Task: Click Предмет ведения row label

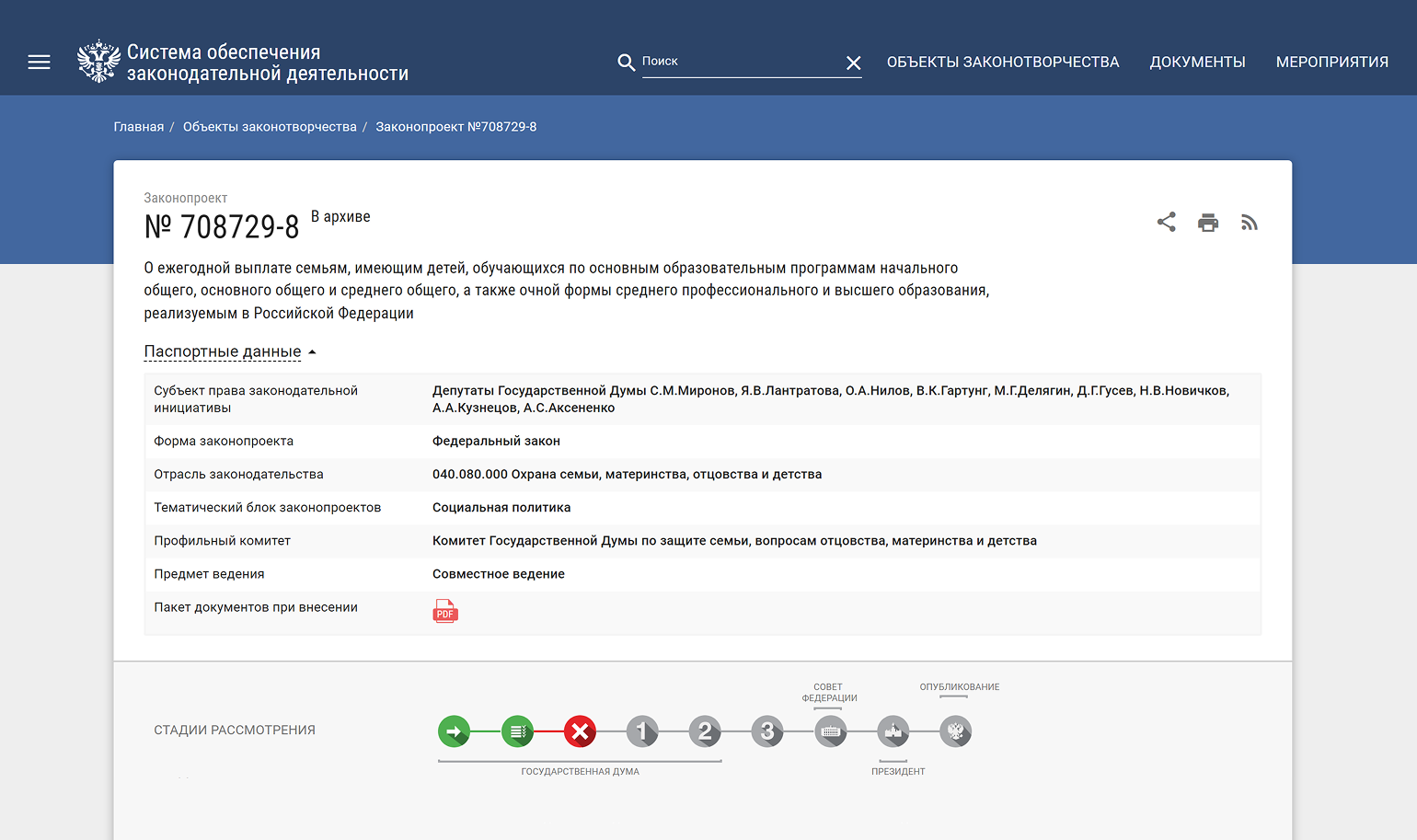Action: pos(209,573)
